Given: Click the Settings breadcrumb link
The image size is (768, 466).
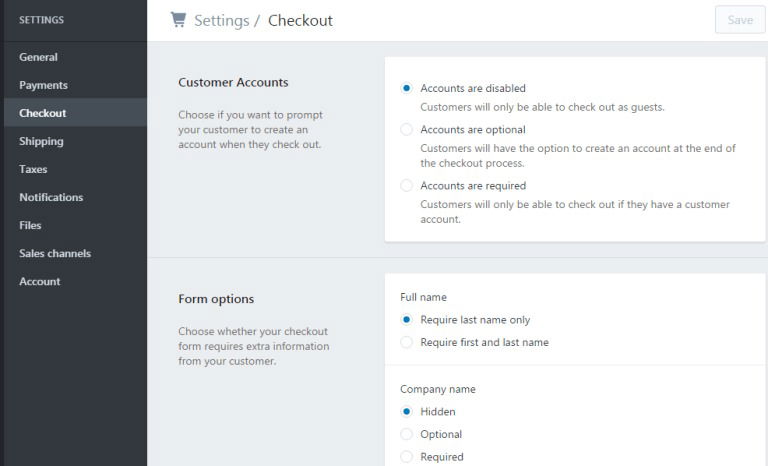Looking at the screenshot, I should coord(221,21).
